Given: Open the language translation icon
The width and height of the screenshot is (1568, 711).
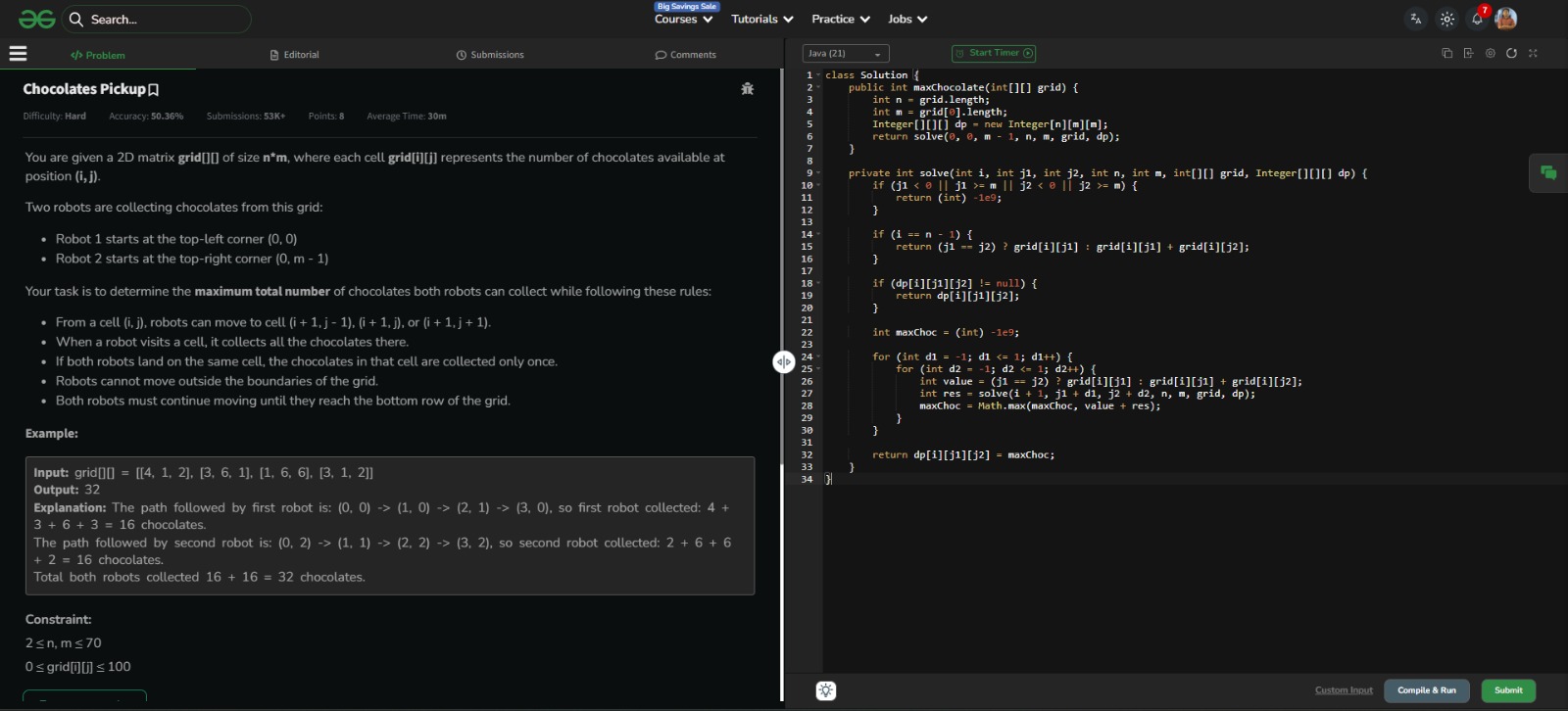Looking at the screenshot, I should 1415,19.
